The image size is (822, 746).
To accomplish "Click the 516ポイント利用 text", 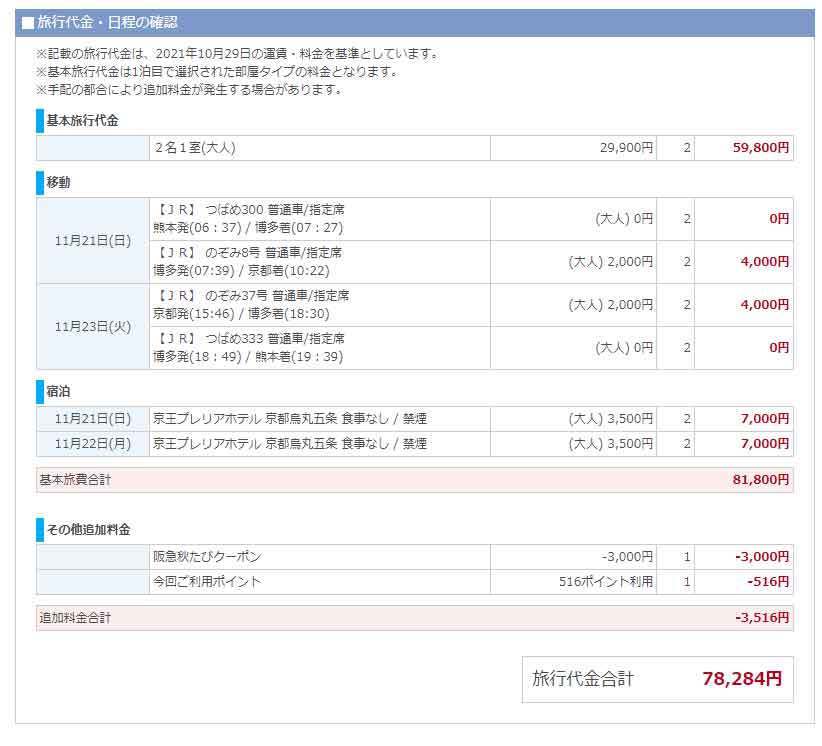I will [x=606, y=582].
